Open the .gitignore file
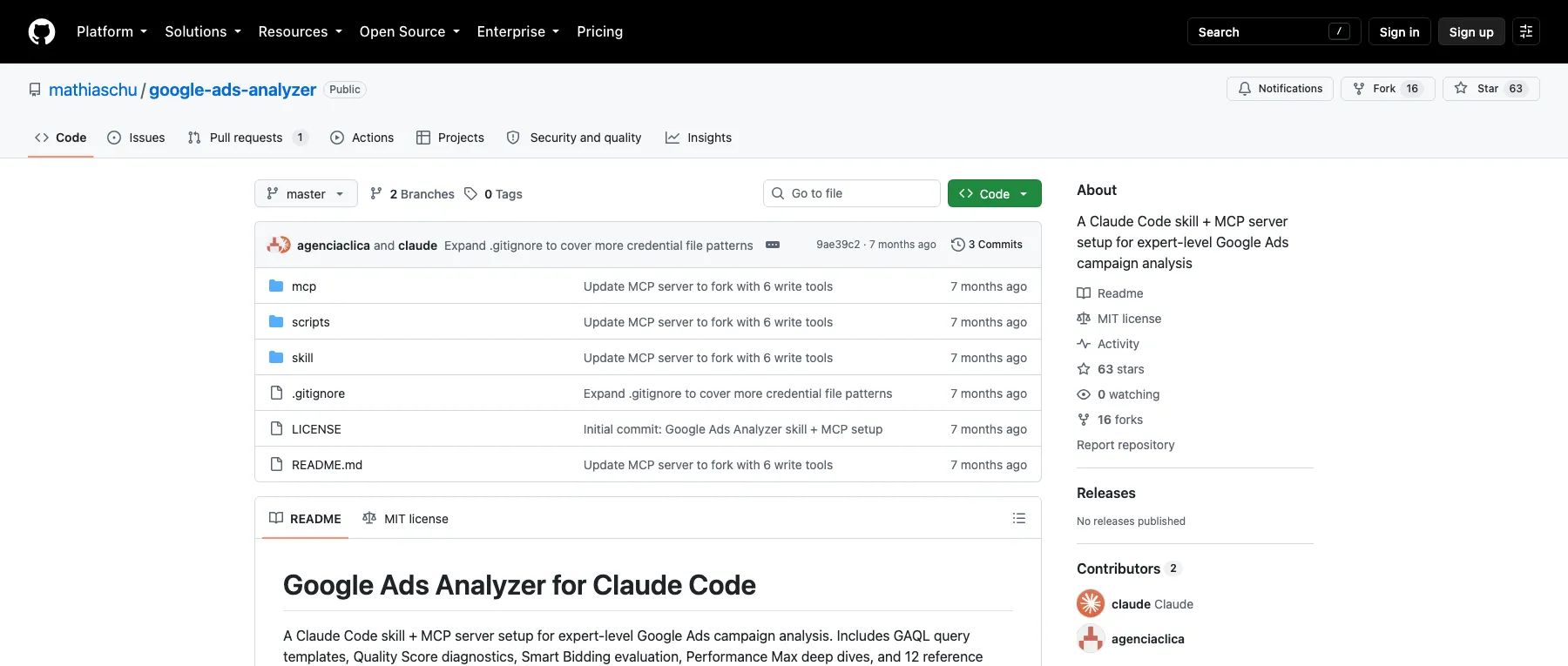 (318, 394)
